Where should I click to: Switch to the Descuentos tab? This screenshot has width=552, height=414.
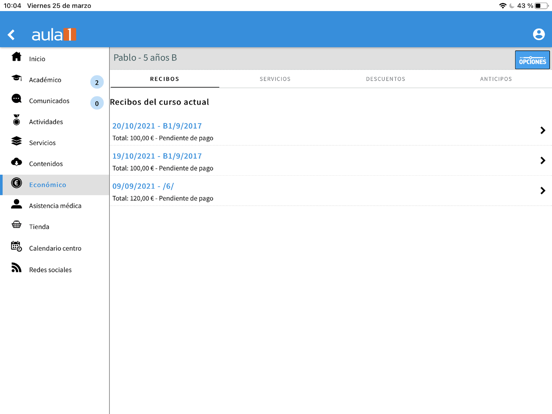tap(385, 79)
